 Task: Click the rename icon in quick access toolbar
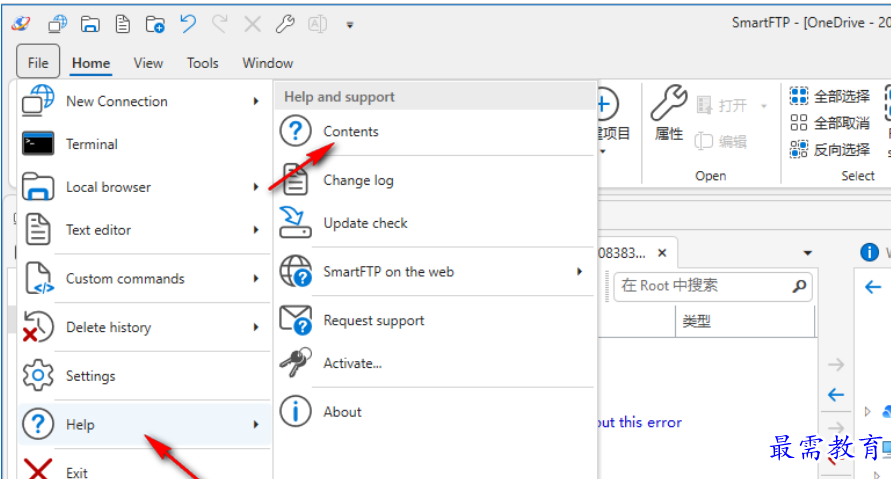click(x=317, y=24)
